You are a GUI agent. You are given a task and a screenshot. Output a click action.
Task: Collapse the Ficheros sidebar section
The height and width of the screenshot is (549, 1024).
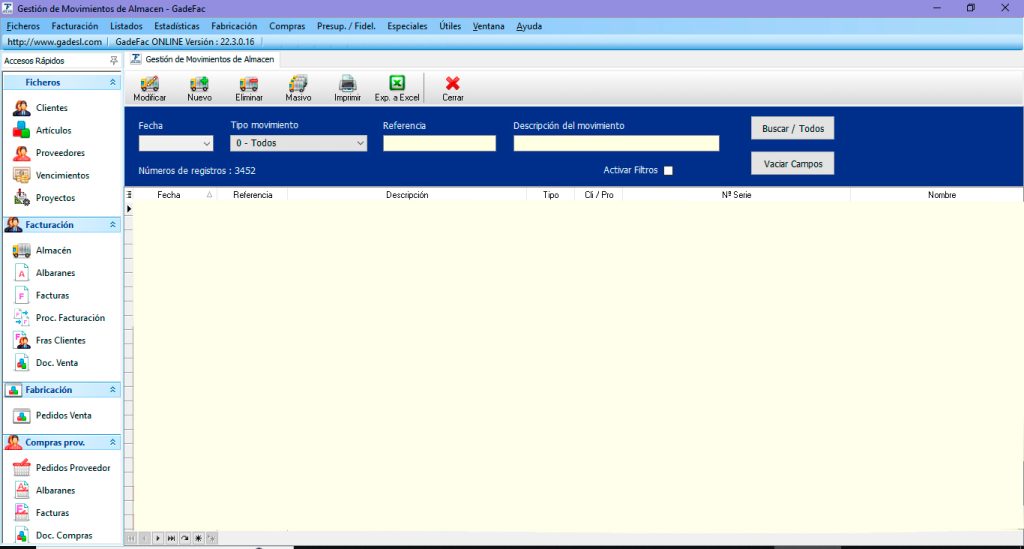(112, 83)
